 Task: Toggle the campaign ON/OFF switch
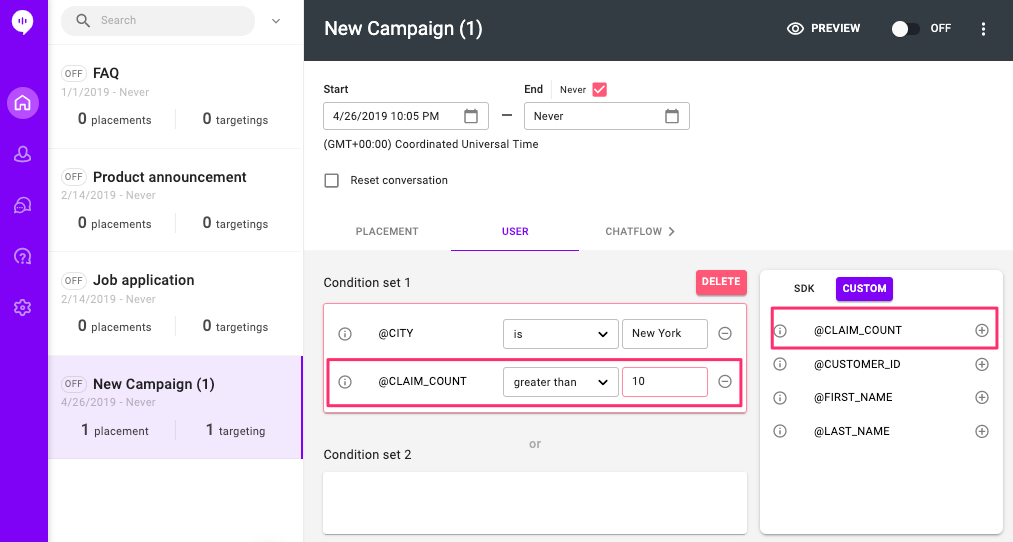(x=906, y=29)
